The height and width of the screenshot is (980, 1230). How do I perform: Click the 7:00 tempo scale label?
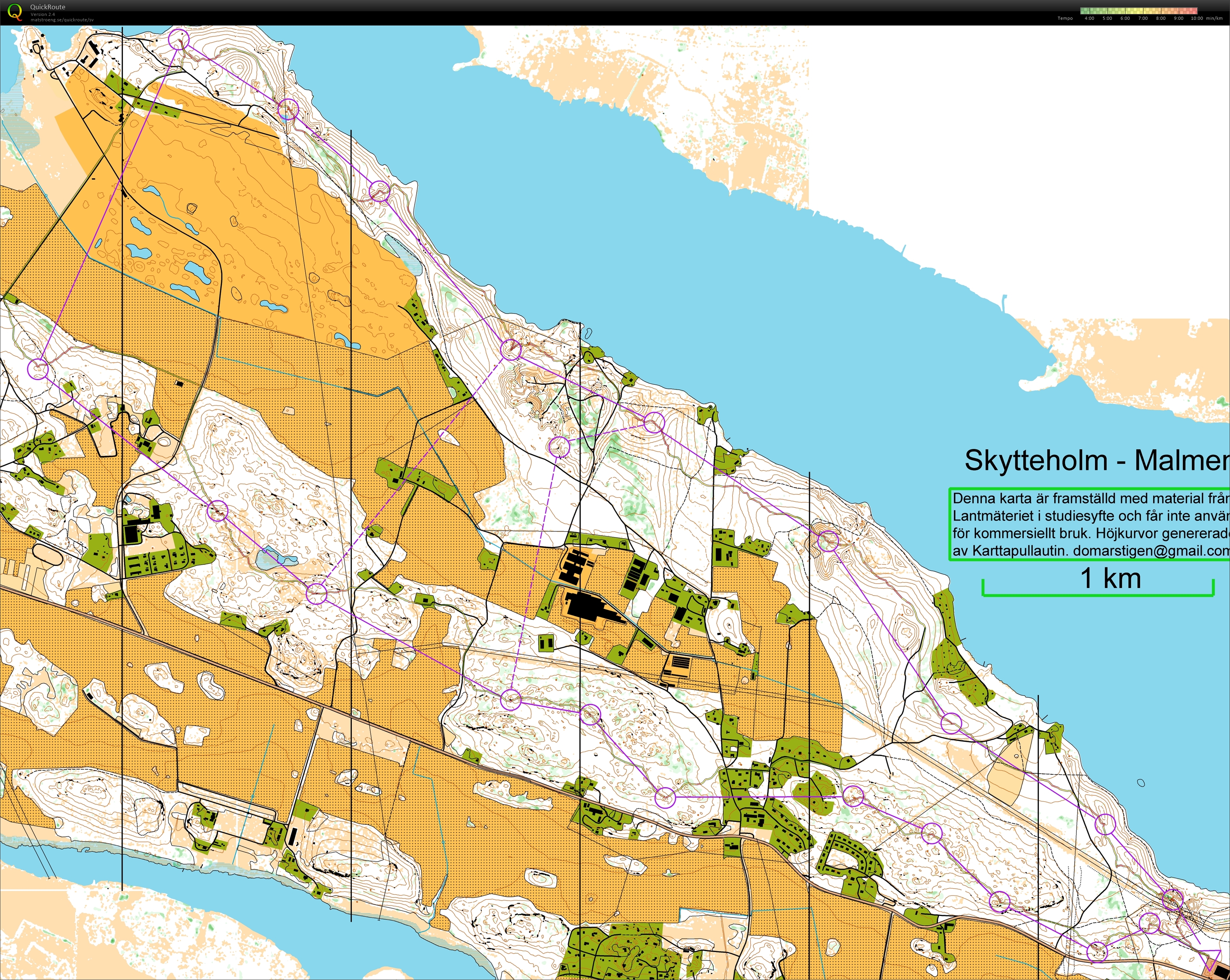[x=1143, y=18]
